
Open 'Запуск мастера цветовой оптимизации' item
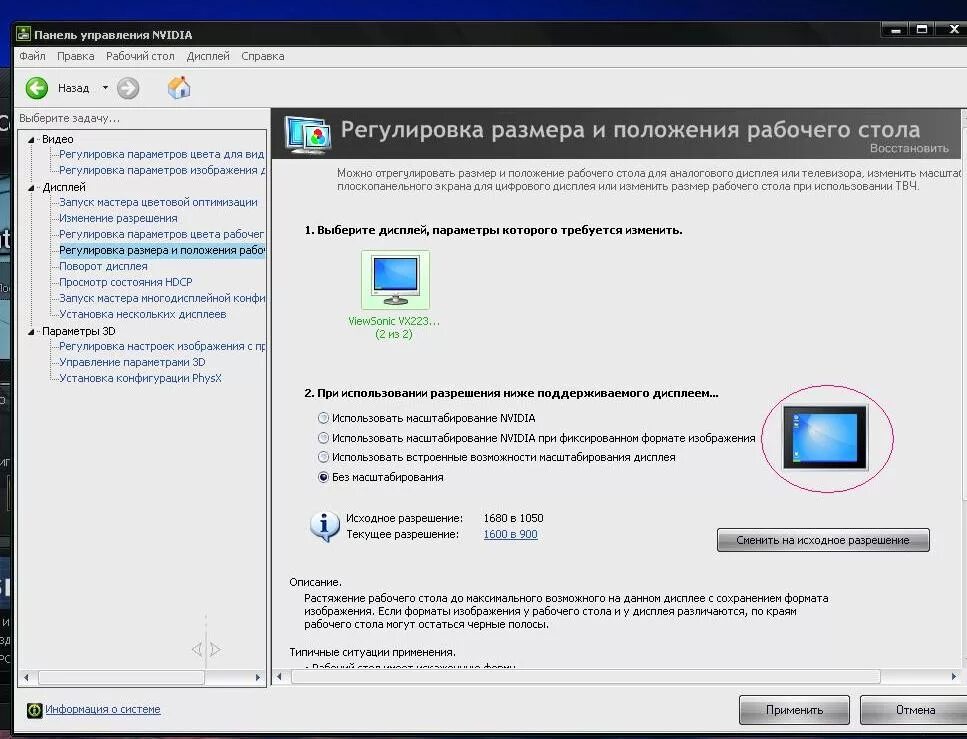pyautogui.click(x=158, y=202)
